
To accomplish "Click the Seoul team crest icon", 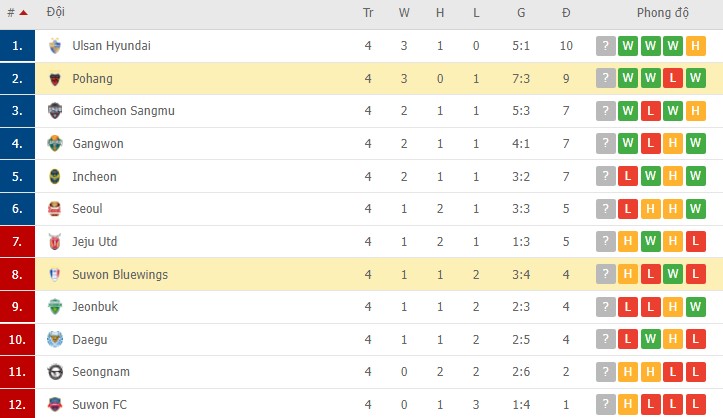I will coord(55,209).
